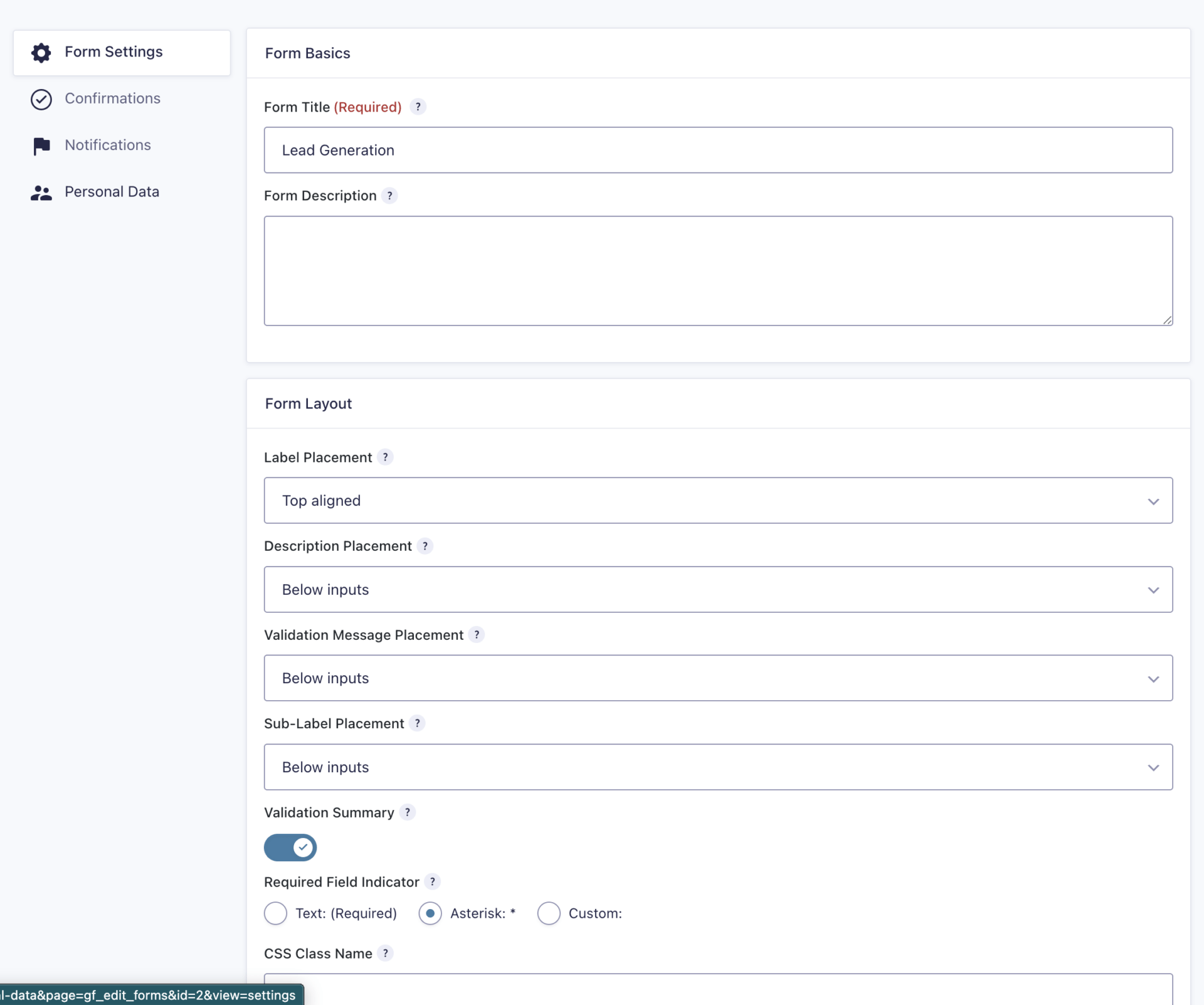The image size is (1204, 1005).
Task: Select Form Settings in the sidebar
Action: point(114,52)
